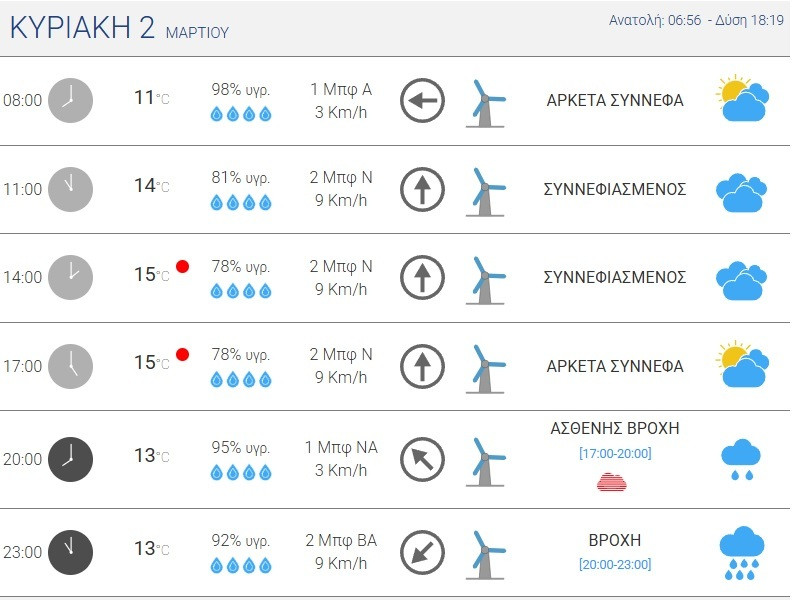793x600 pixels.
Task: Click the light rain icon at 20:00
Action: pyautogui.click(x=742, y=459)
